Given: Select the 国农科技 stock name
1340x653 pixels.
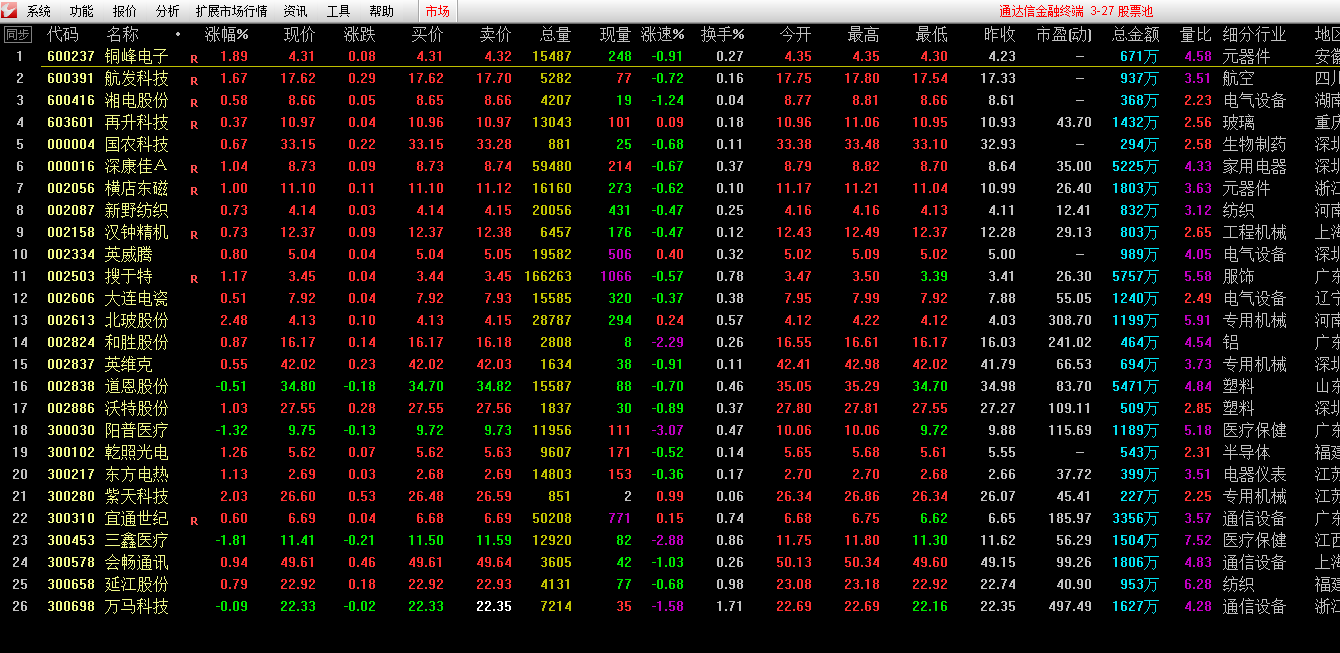Looking at the screenshot, I should pos(137,144).
